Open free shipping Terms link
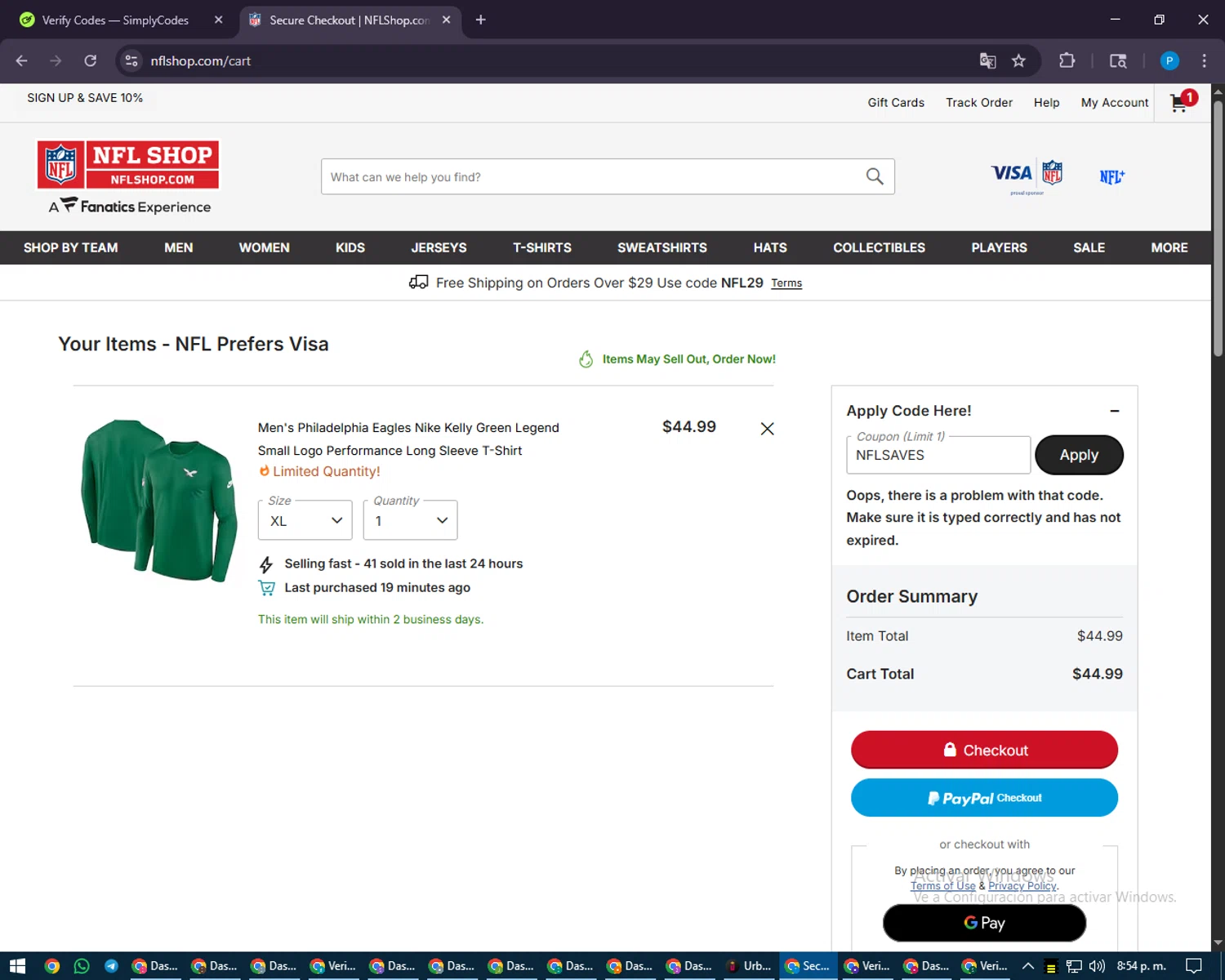1225x980 pixels. click(786, 283)
